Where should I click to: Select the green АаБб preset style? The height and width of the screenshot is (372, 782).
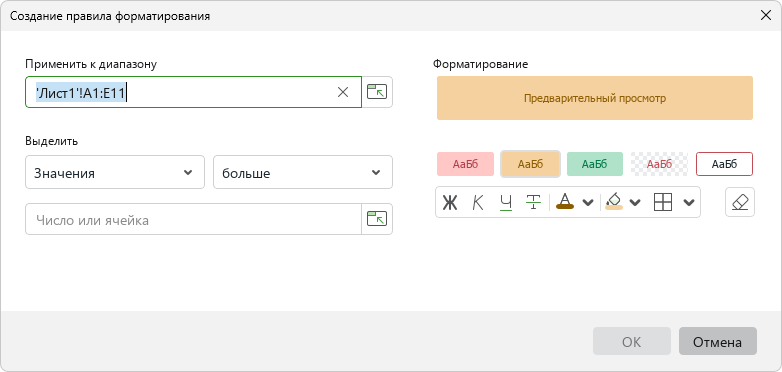[x=594, y=164]
